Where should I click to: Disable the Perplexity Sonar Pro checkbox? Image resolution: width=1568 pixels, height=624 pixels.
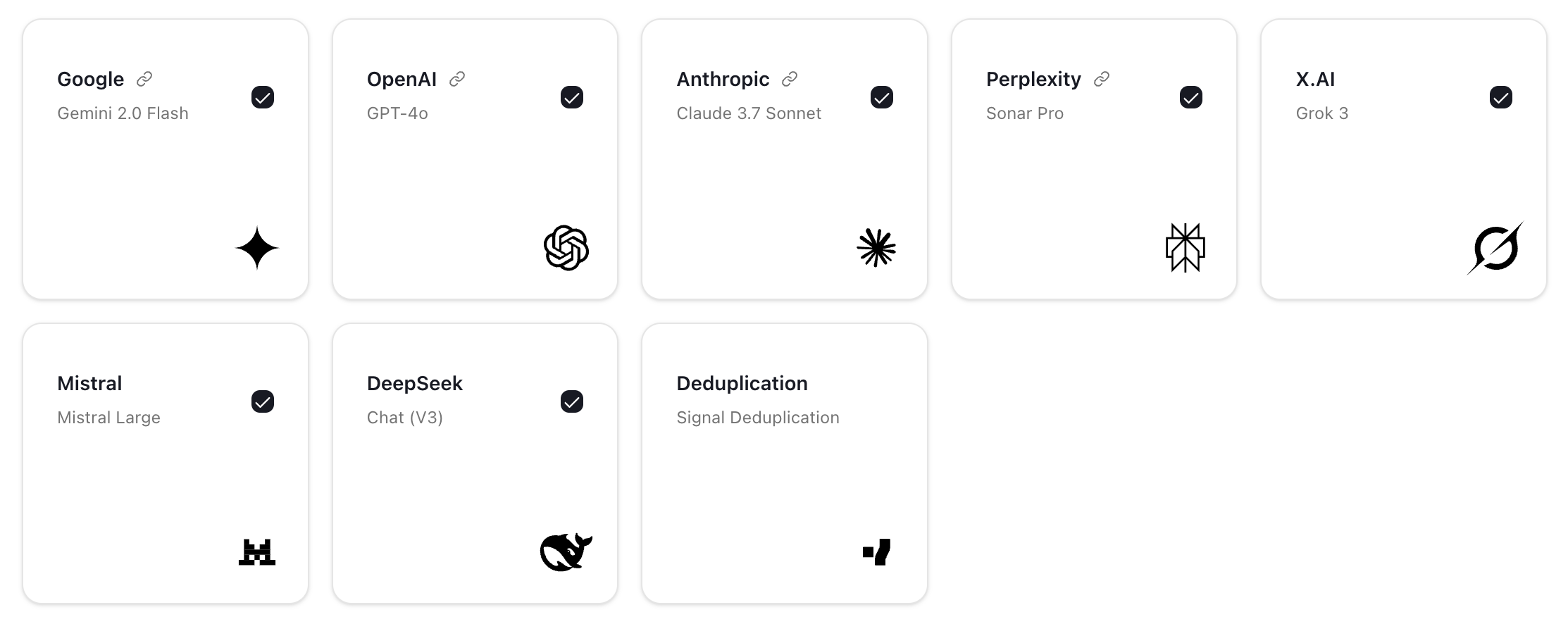(x=1191, y=97)
